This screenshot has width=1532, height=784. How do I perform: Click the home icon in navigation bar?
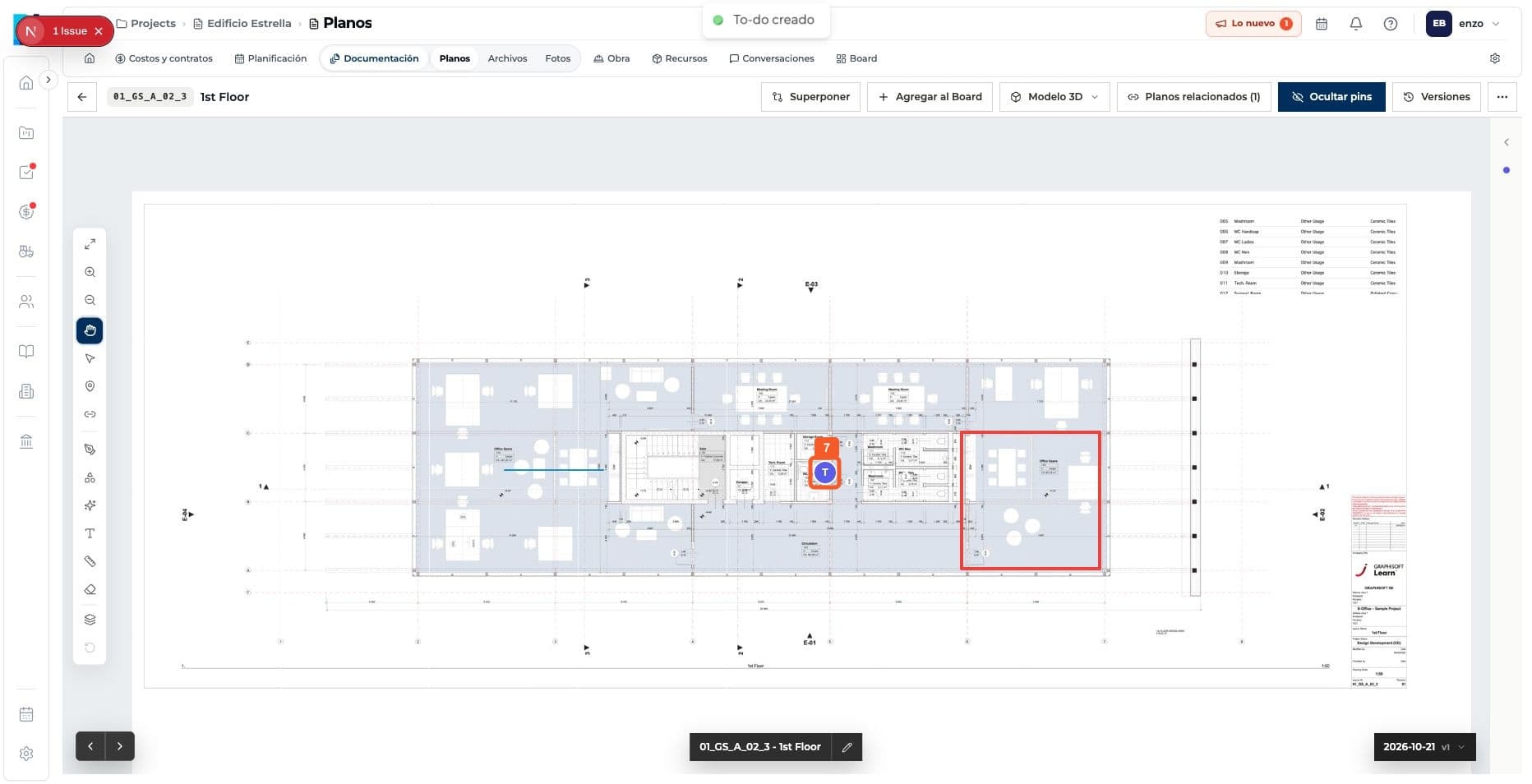(90, 58)
